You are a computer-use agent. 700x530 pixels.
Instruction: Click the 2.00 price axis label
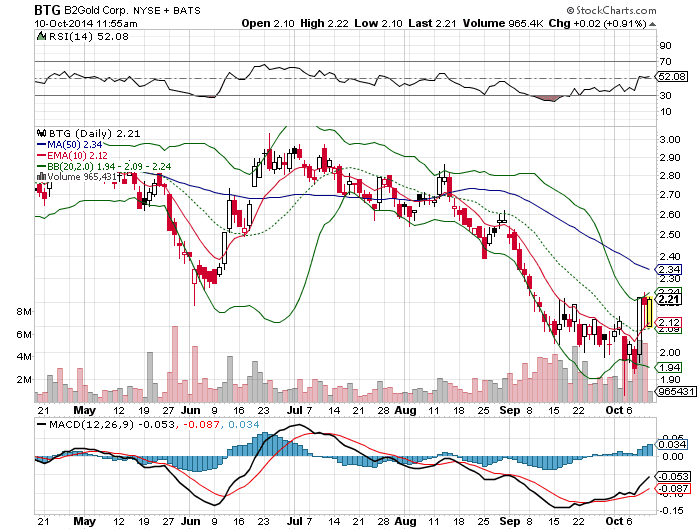(670, 352)
